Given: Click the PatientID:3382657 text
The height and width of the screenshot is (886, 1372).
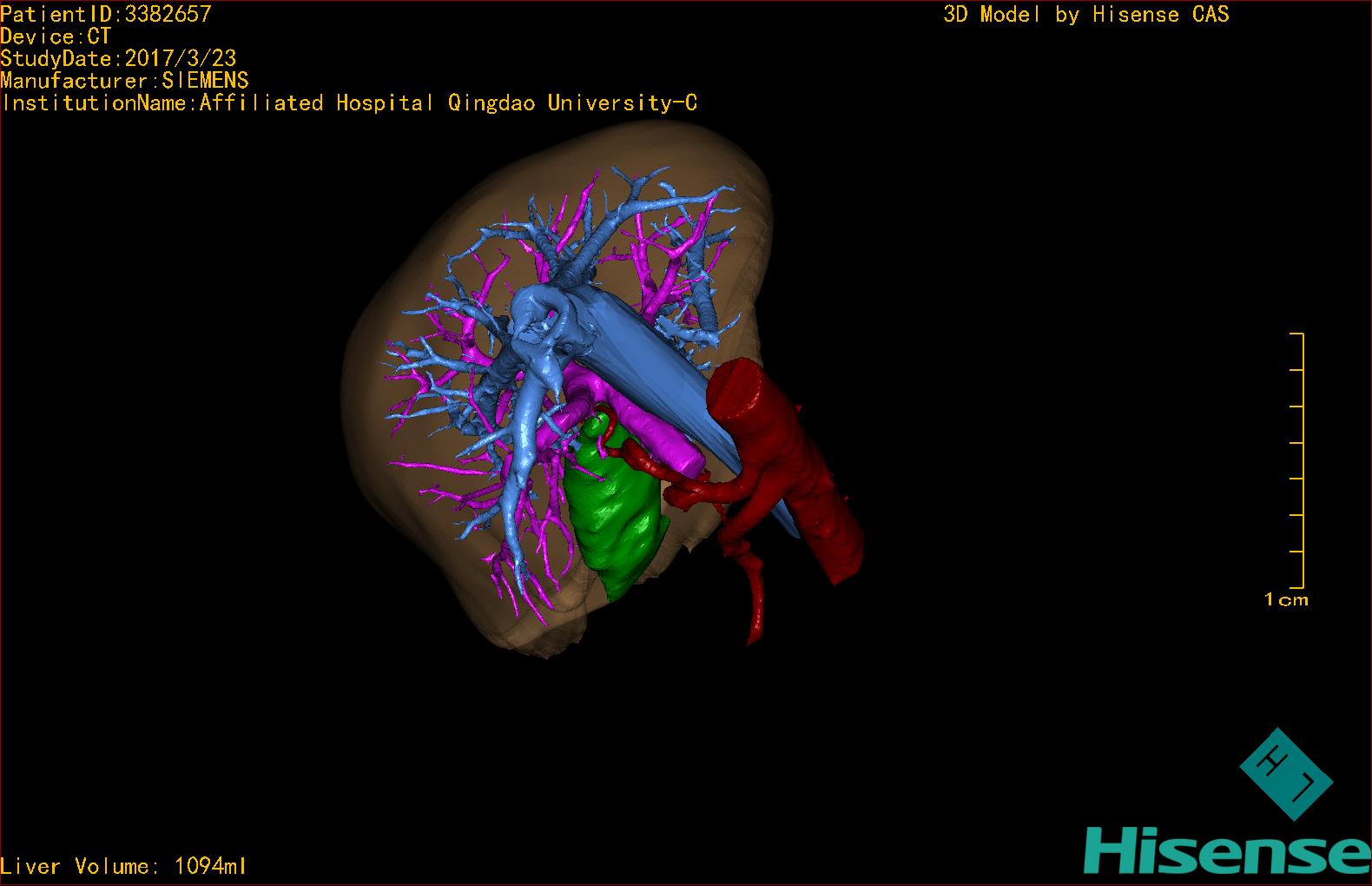Looking at the screenshot, I should pos(106,14).
